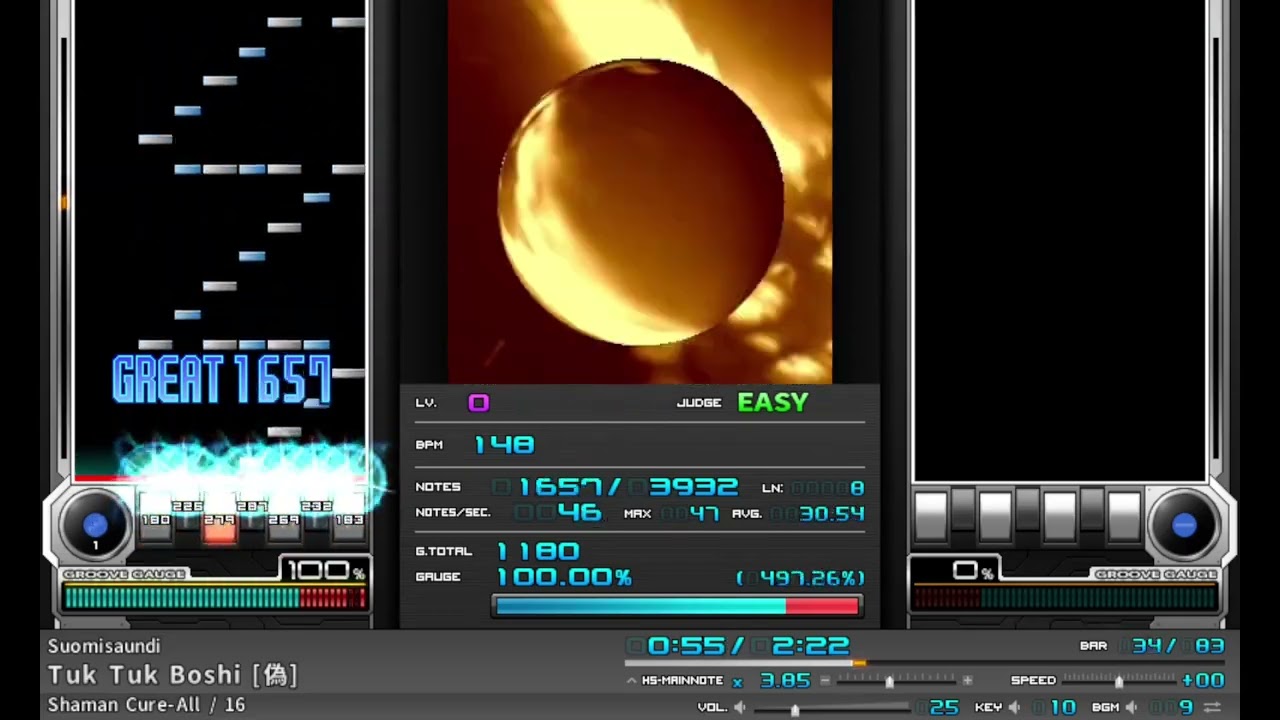
Task: Click the (497.26%) gauge text
Action: pos(800,578)
